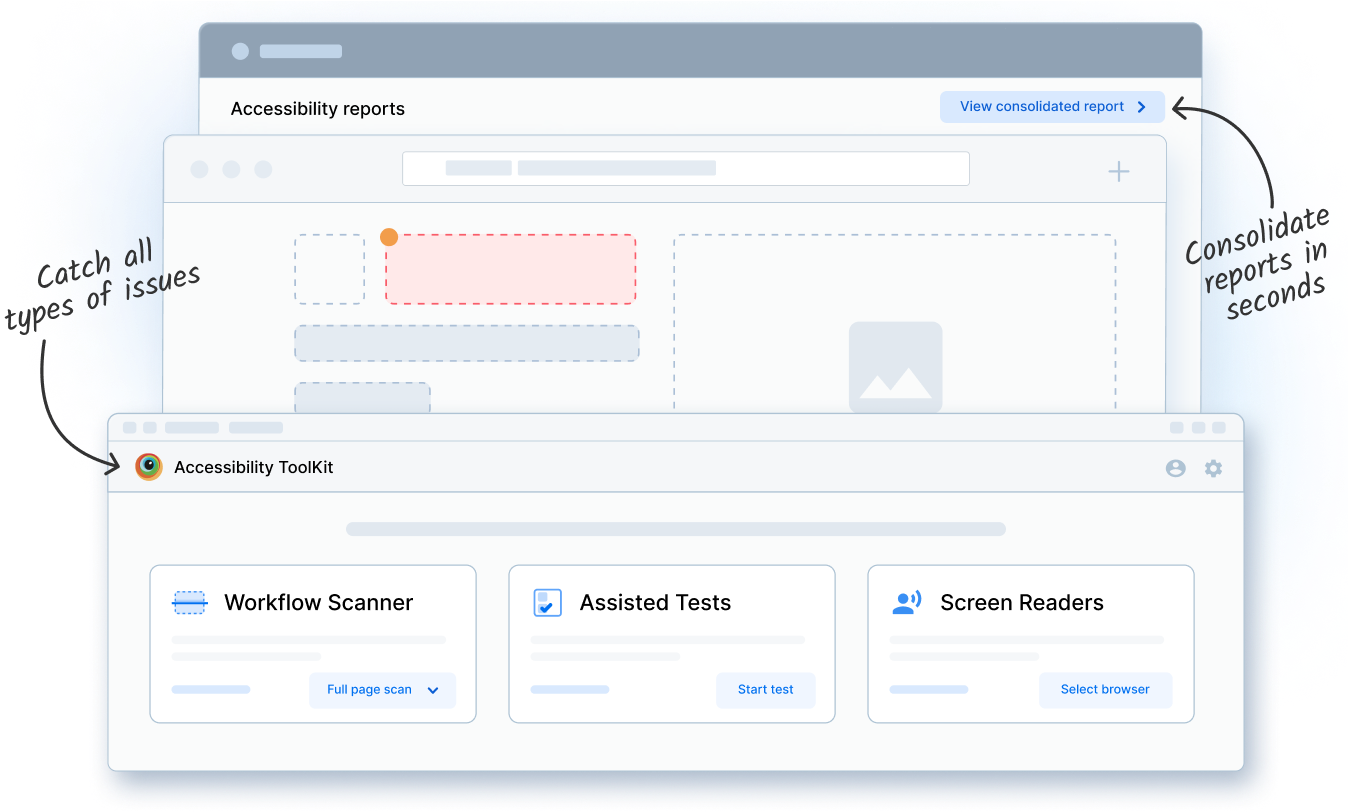Click the image placeholder icon
Viewport: 1348px width, 812px height.
pos(895,366)
